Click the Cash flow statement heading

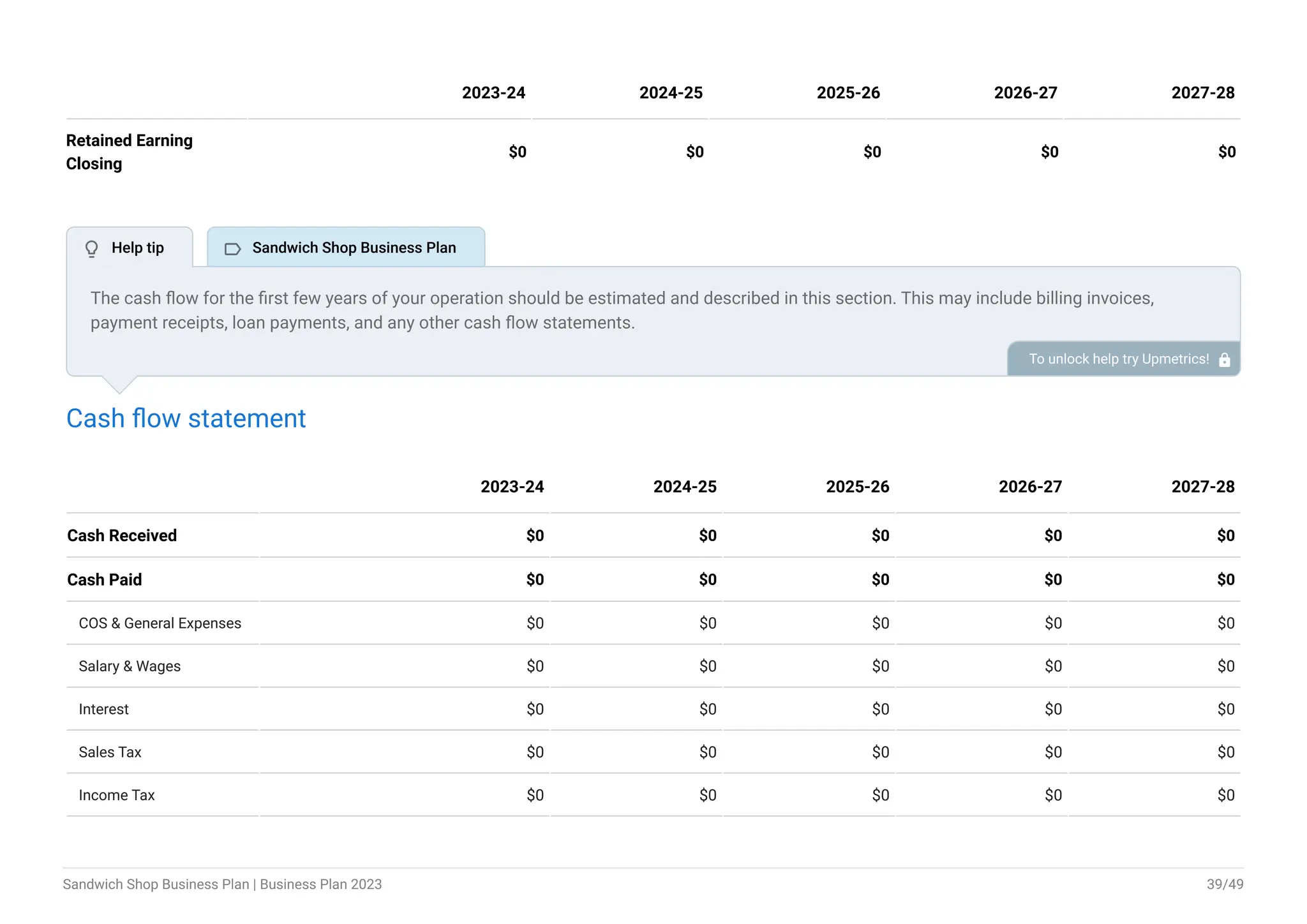pos(186,419)
